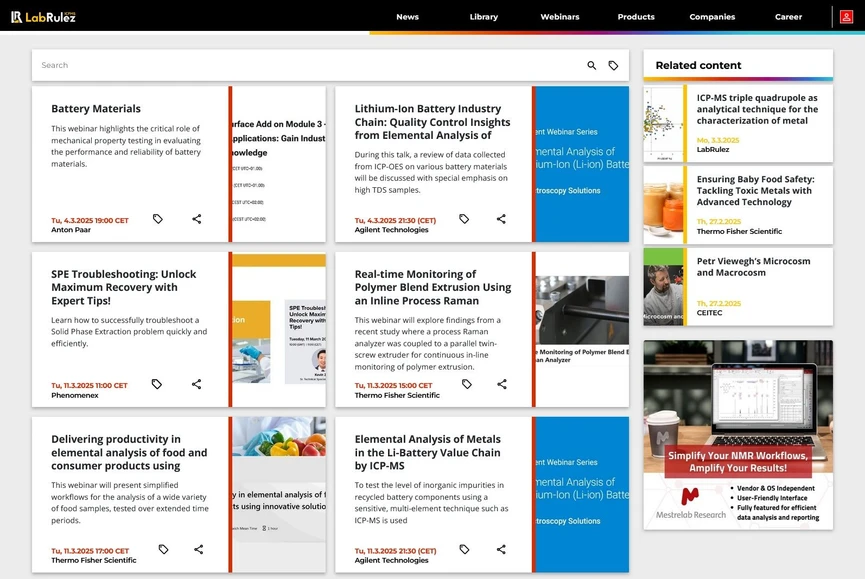Click LabRulez source under ICP-MS article
This screenshot has width=865, height=579.
(x=712, y=149)
